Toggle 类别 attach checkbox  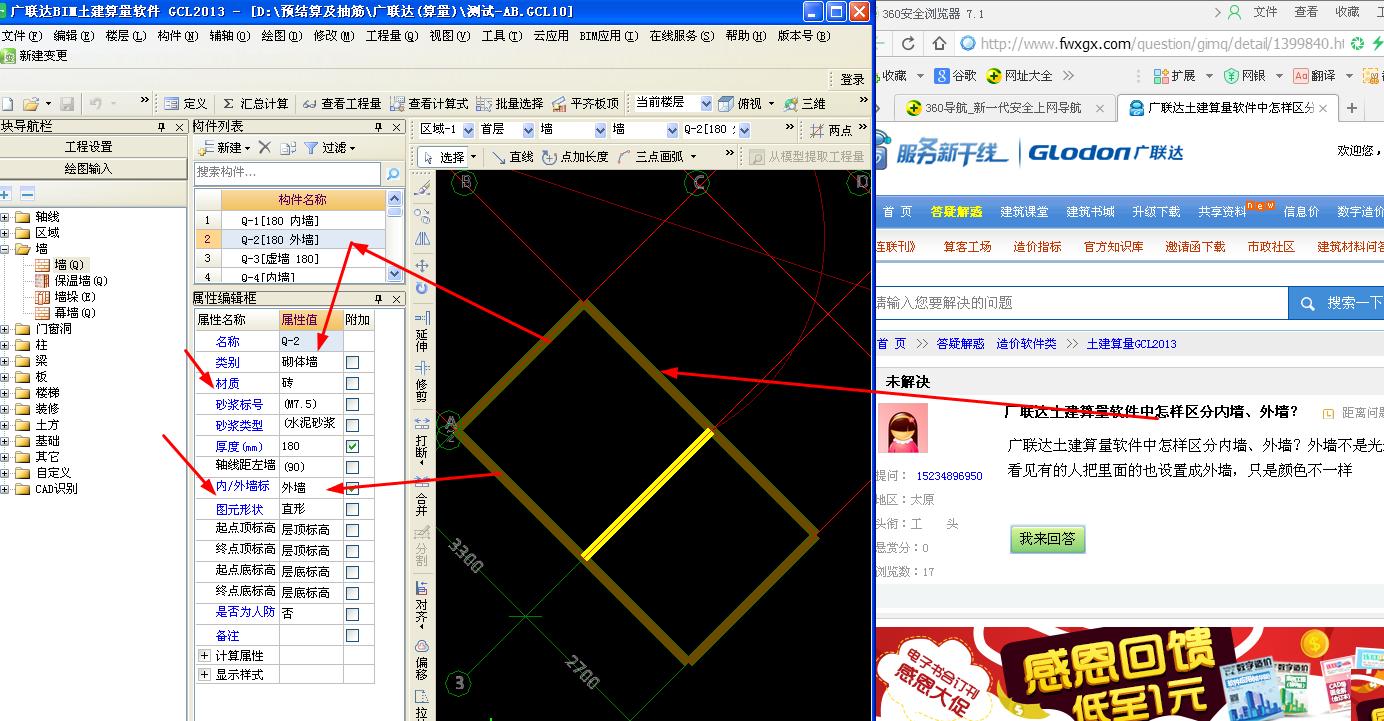point(352,362)
